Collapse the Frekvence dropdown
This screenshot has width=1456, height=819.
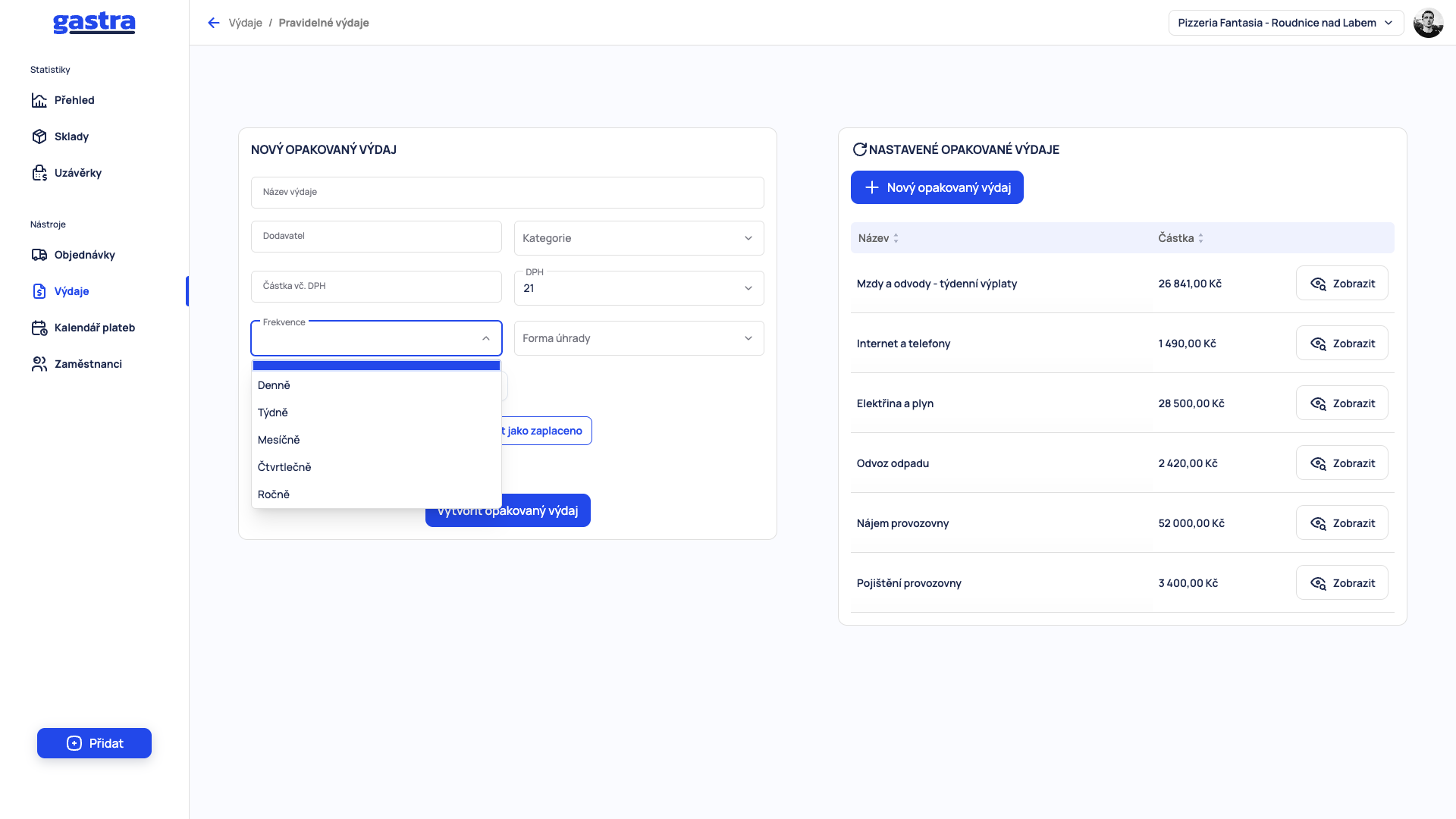[x=376, y=338]
